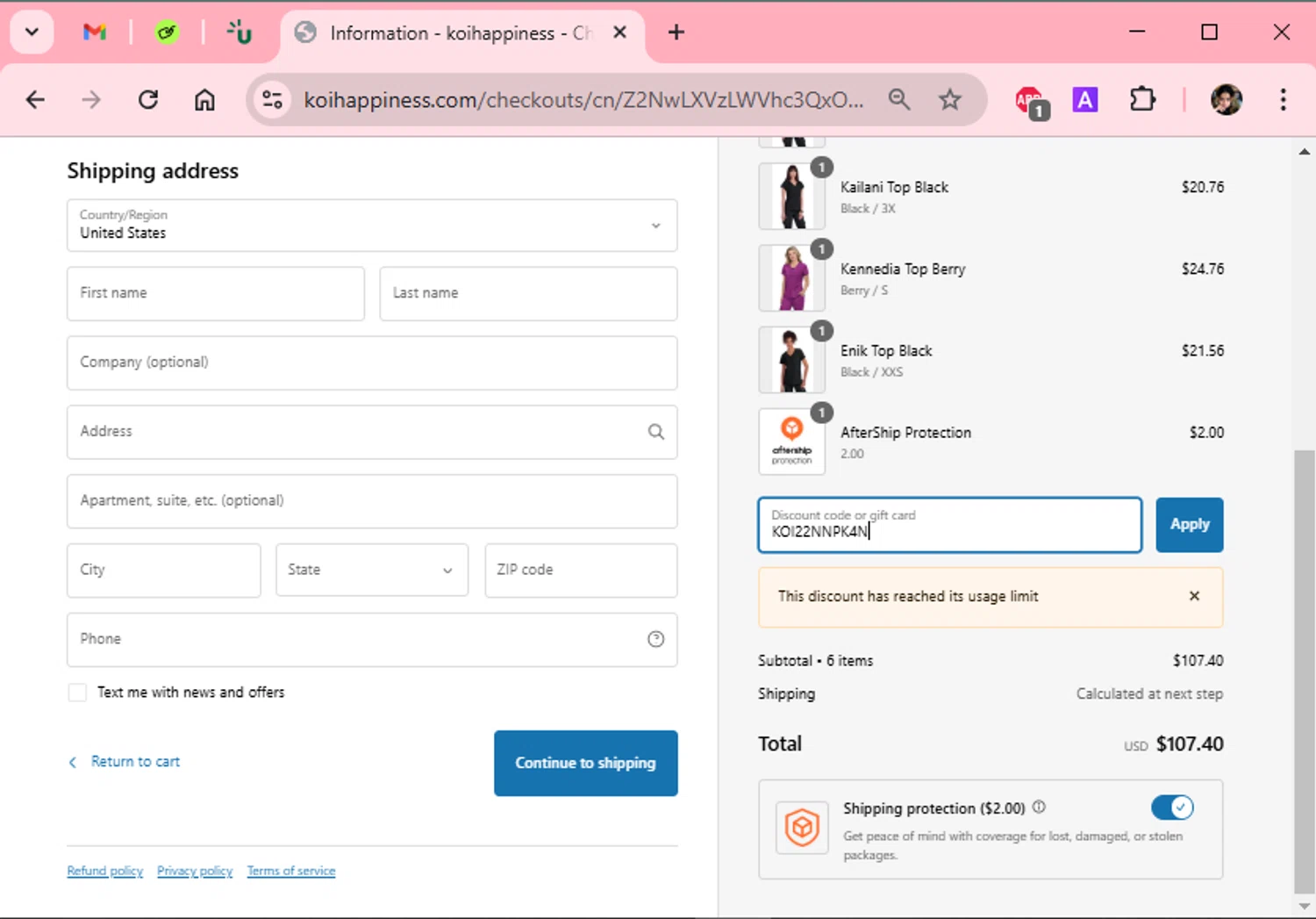The height and width of the screenshot is (919, 1316).
Task: Minimize the browser window
Action: coord(1137,32)
